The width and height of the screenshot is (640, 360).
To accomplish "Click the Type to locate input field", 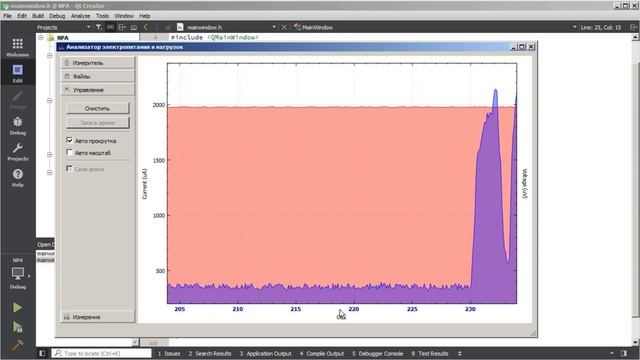I will tap(102, 353).
